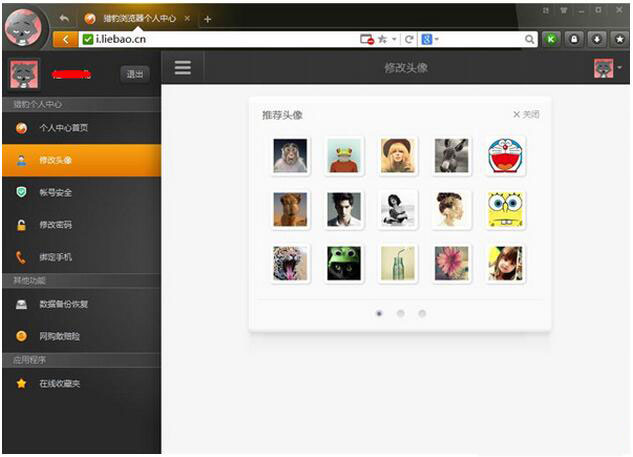Close the 推荐头像 panel via 关闭
Viewport: 633px width, 457px height.
526,115
